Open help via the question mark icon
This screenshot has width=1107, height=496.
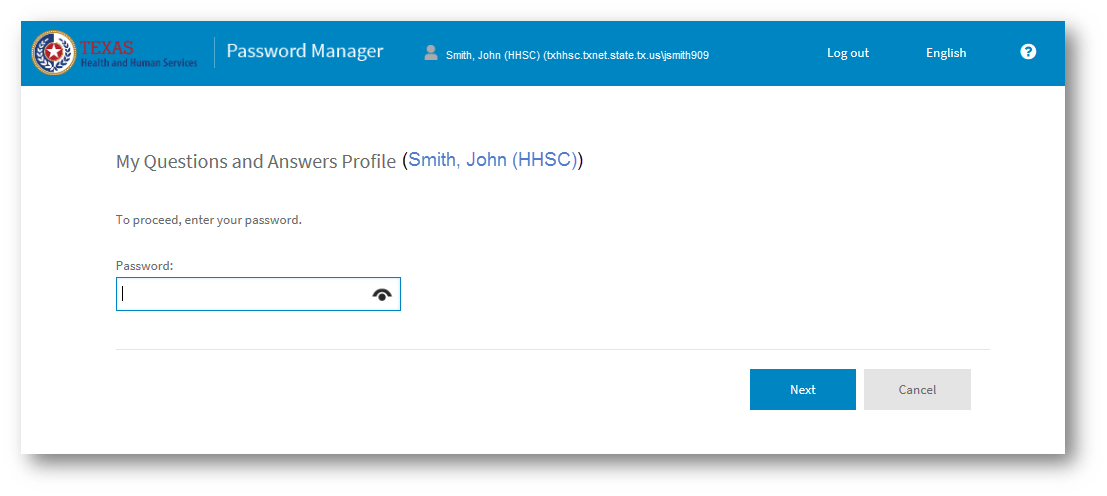[x=1028, y=52]
